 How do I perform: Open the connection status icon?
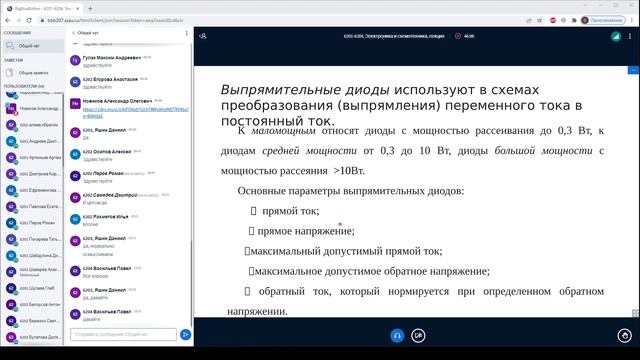tap(616, 36)
